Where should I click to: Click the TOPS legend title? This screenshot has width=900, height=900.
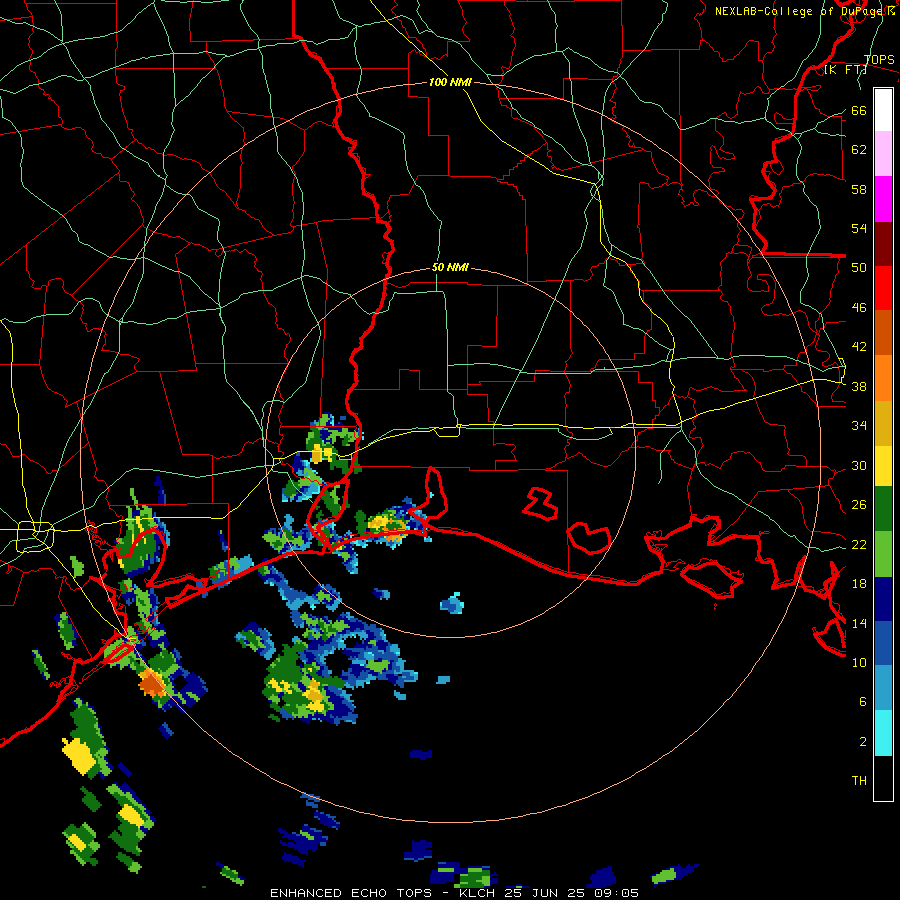coord(879,59)
